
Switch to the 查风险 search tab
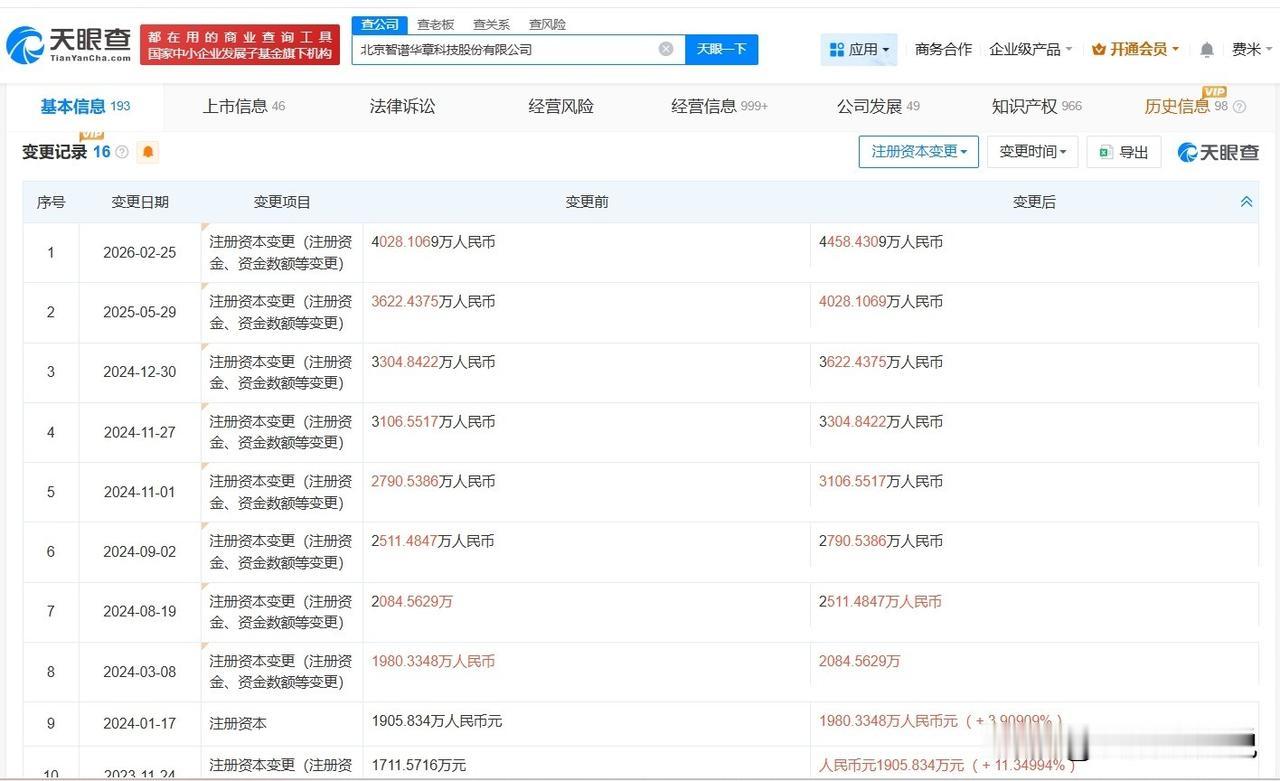click(548, 24)
